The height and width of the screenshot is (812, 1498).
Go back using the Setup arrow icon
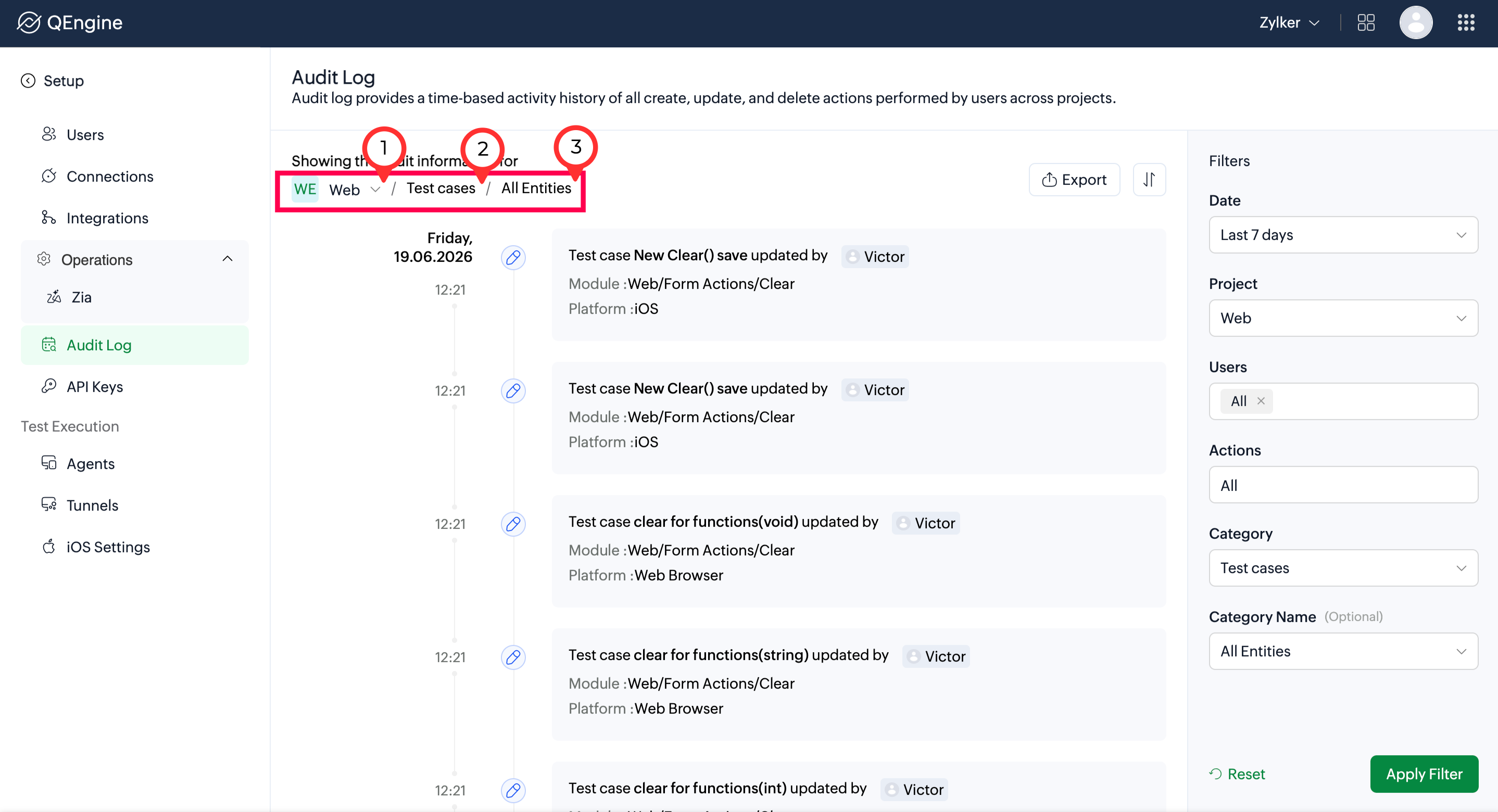pyautogui.click(x=28, y=80)
